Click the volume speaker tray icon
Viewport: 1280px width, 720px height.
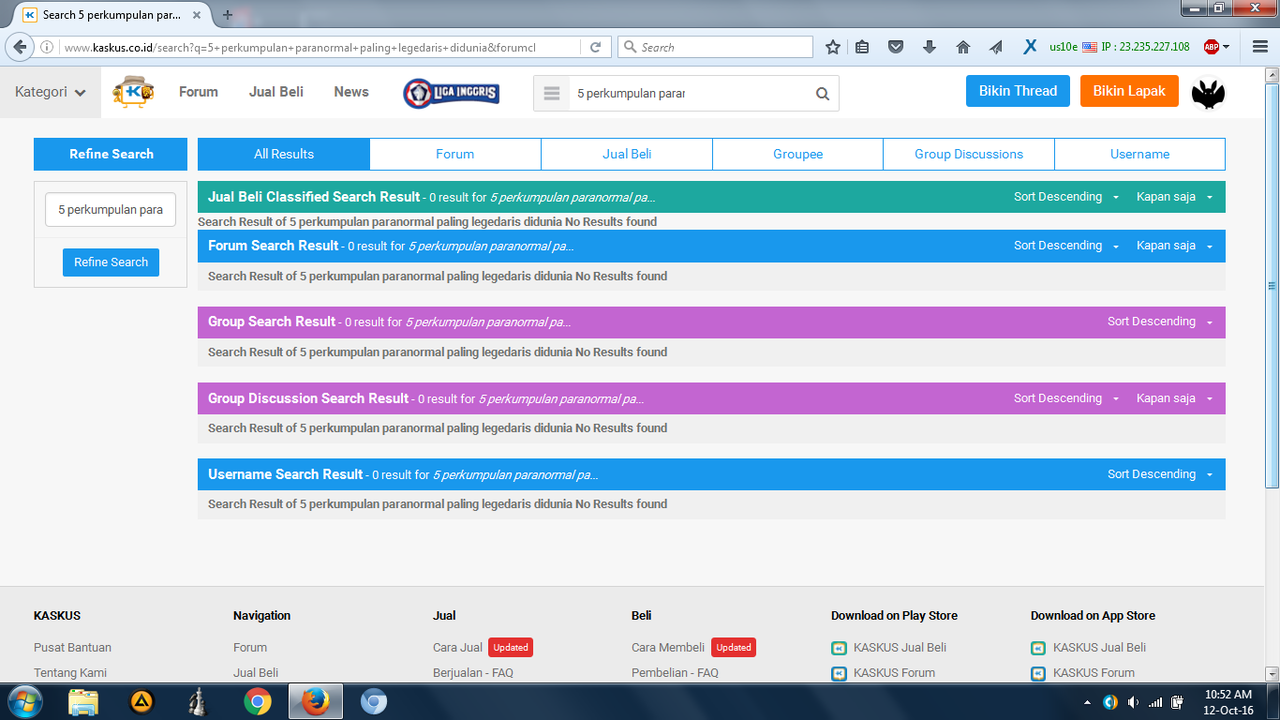pos(1134,702)
